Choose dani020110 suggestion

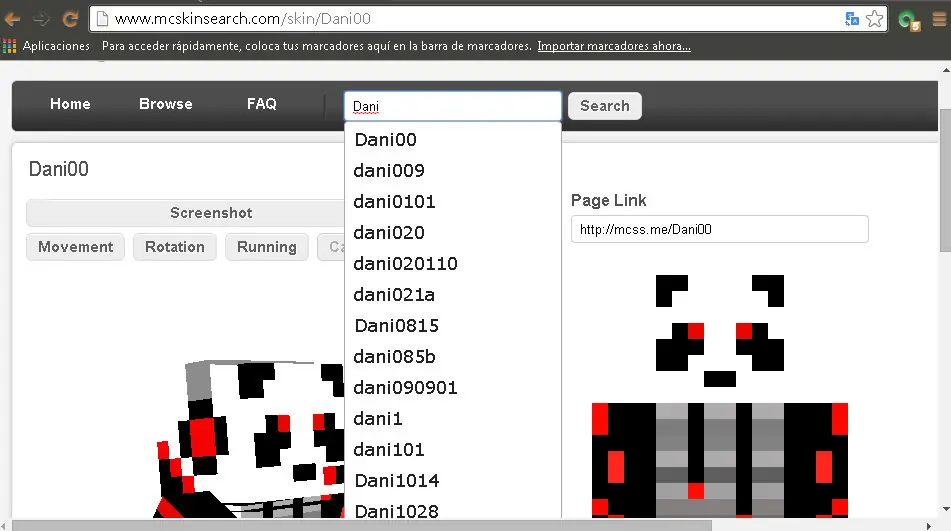click(452, 264)
